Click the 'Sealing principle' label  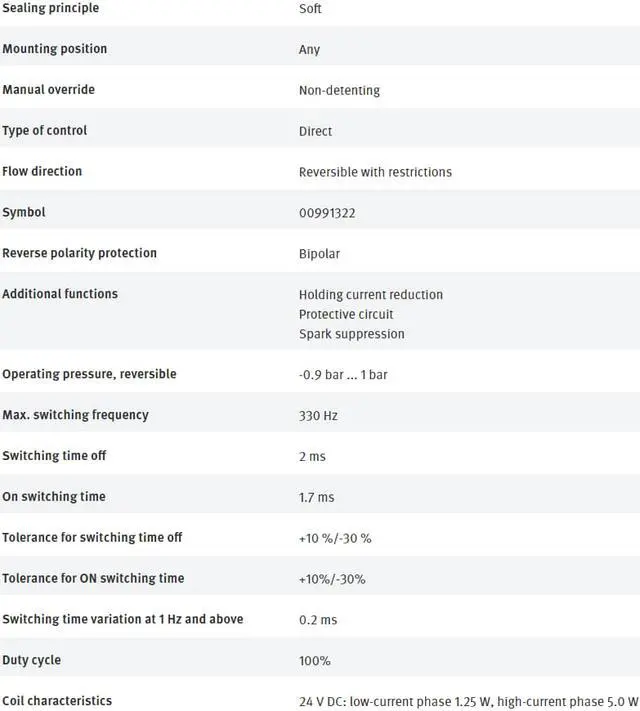click(x=50, y=8)
